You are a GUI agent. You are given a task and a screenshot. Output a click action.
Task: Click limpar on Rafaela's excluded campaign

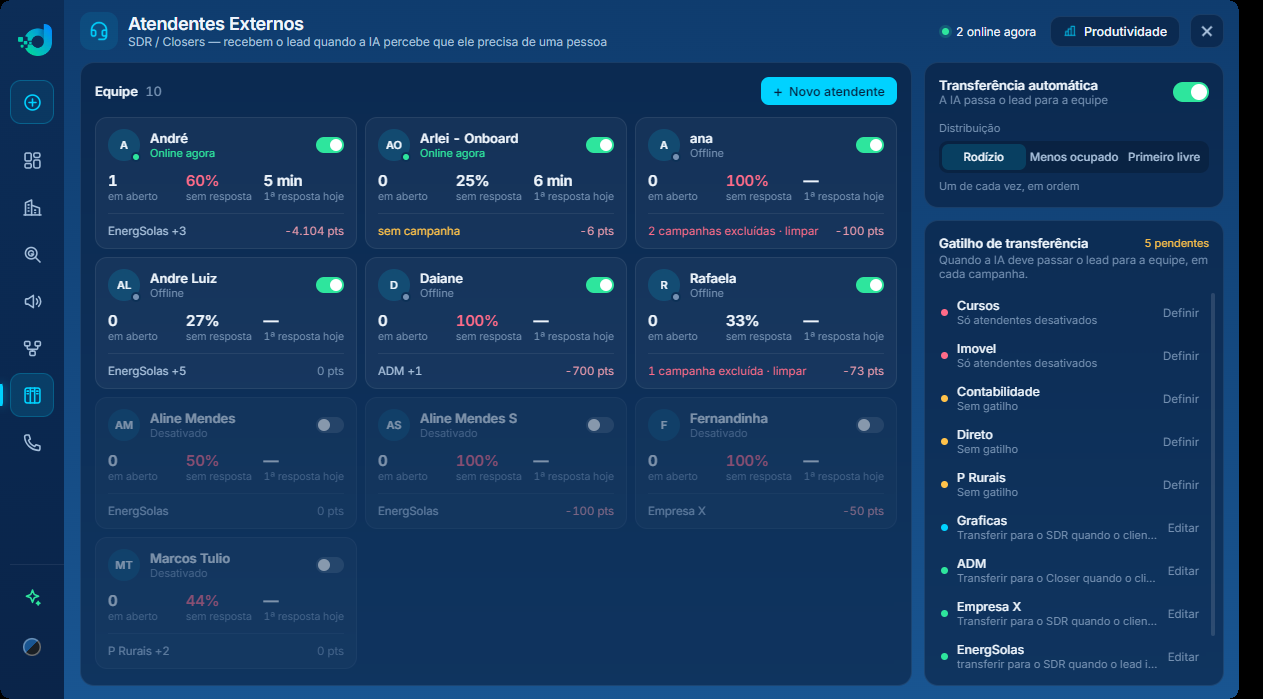click(x=789, y=371)
